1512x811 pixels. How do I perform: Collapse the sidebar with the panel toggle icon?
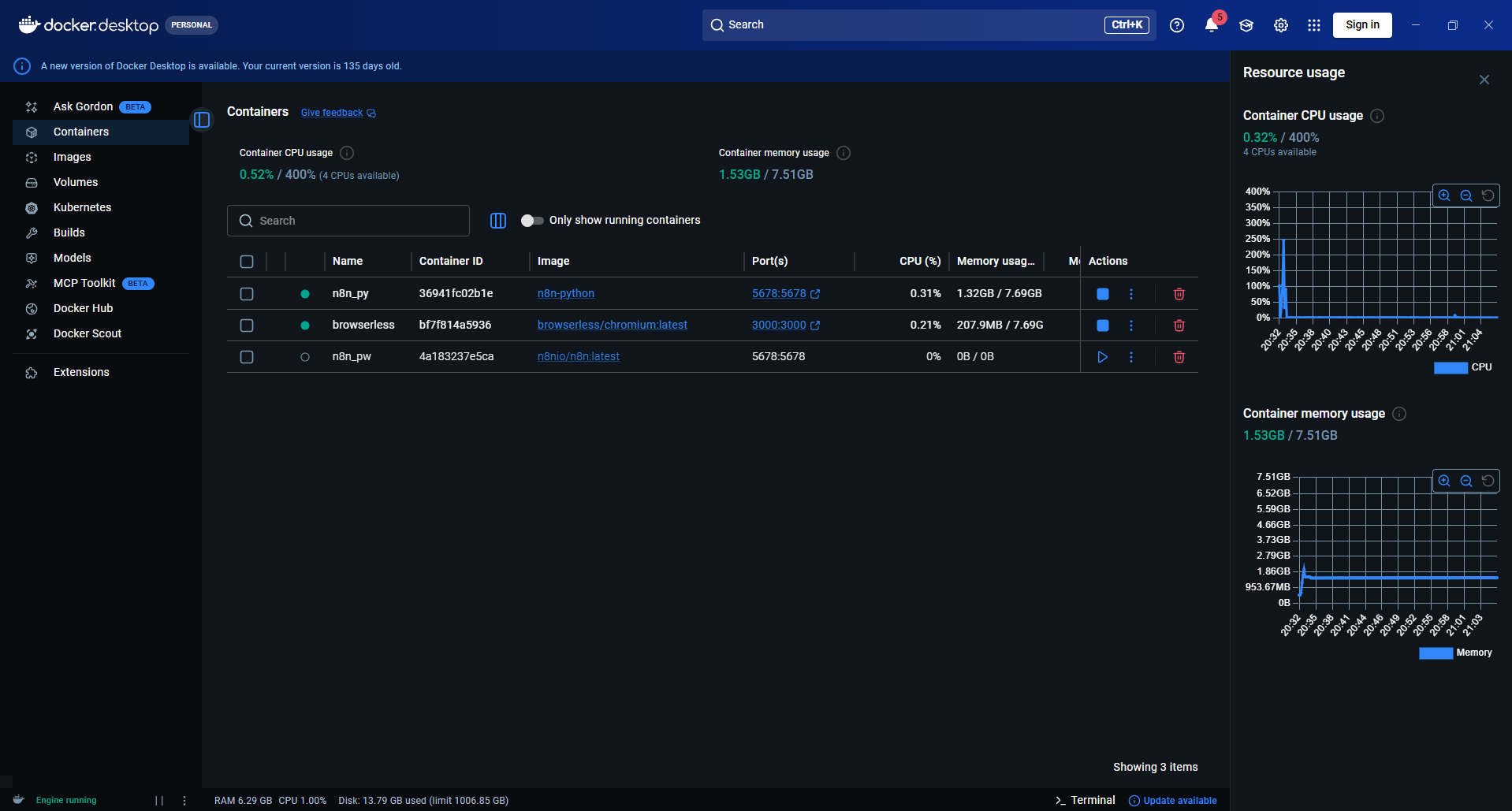202,120
